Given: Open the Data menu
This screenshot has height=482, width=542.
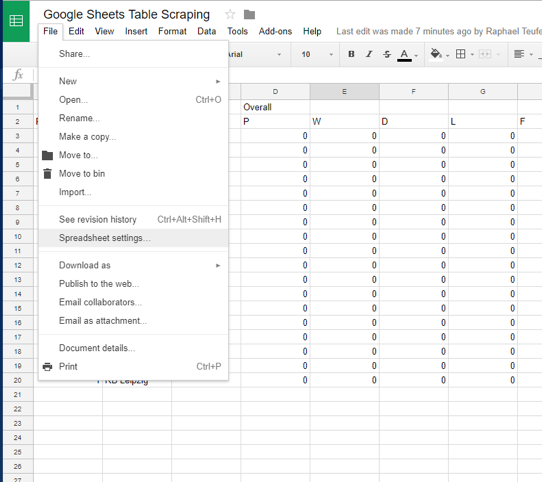Looking at the screenshot, I should point(207,31).
